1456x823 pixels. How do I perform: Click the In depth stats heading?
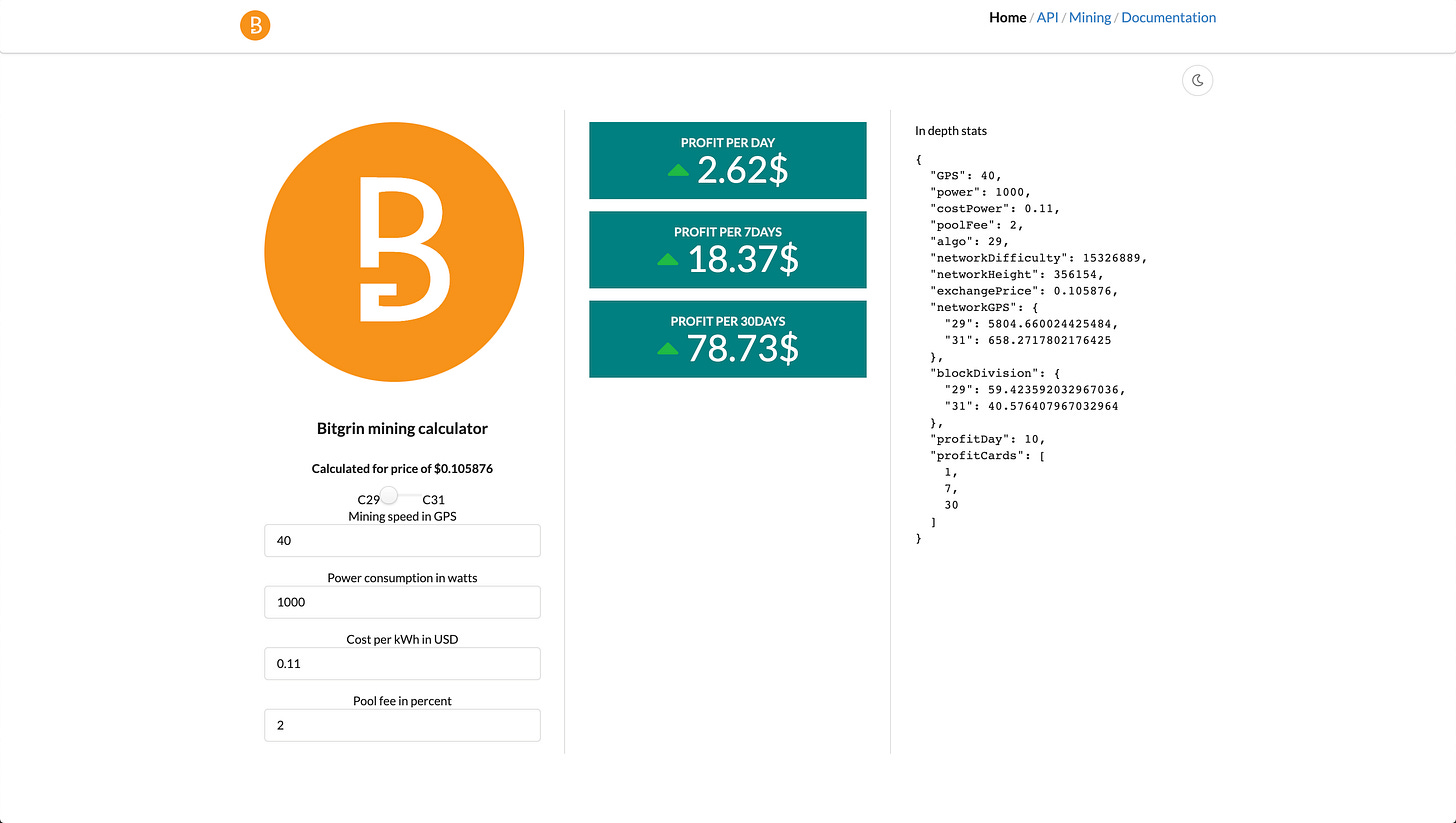coord(950,131)
